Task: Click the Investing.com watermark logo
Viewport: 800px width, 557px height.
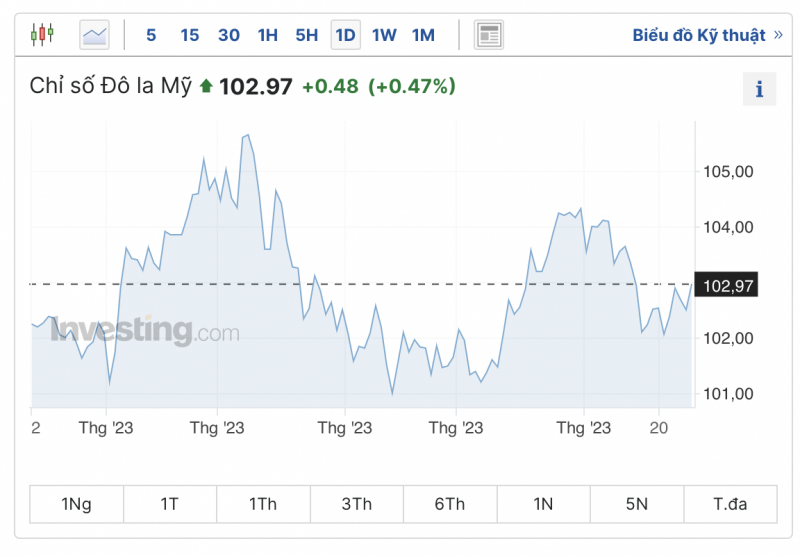Action: pyautogui.click(x=145, y=331)
